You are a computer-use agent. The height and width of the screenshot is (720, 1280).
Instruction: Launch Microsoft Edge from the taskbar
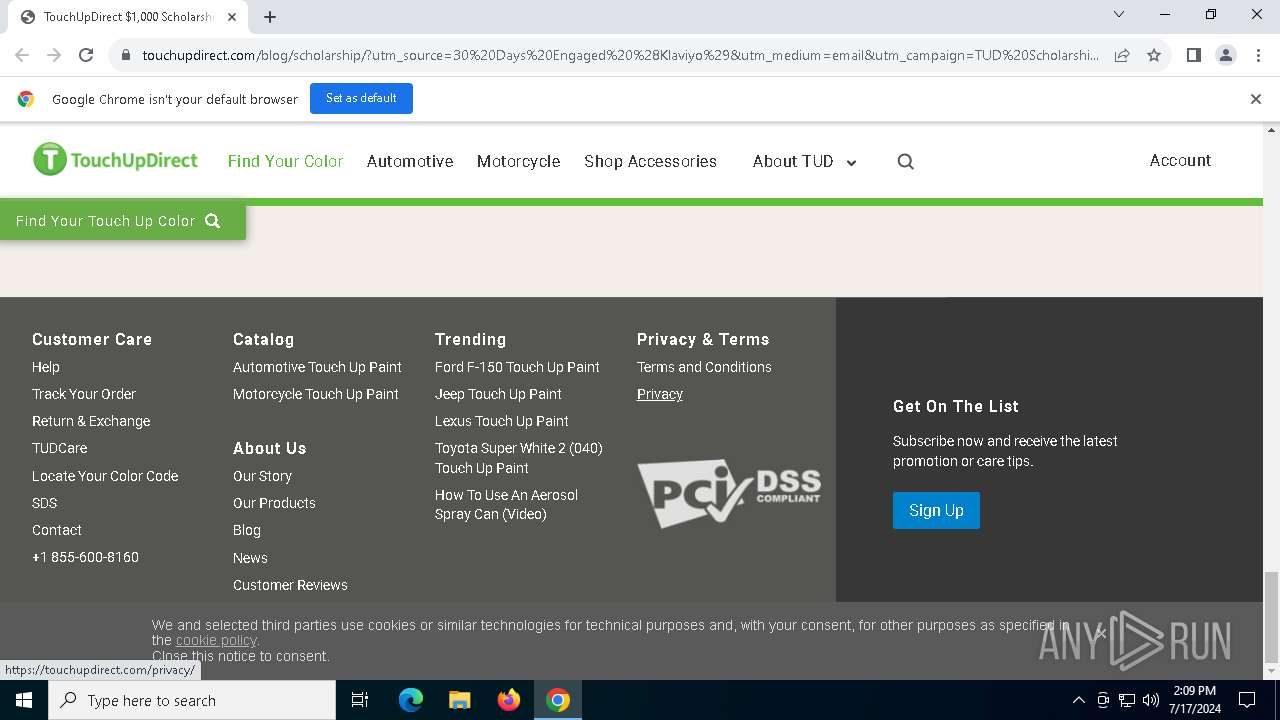[411, 700]
